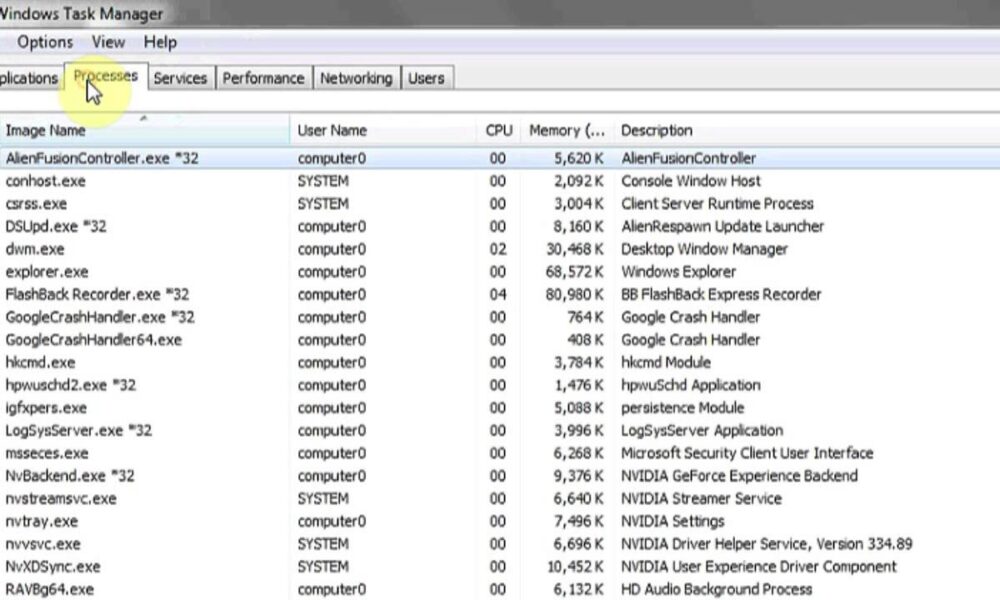The image size is (1000, 600).
Task: Sort by Image Name column header
Action: [144, 130]
